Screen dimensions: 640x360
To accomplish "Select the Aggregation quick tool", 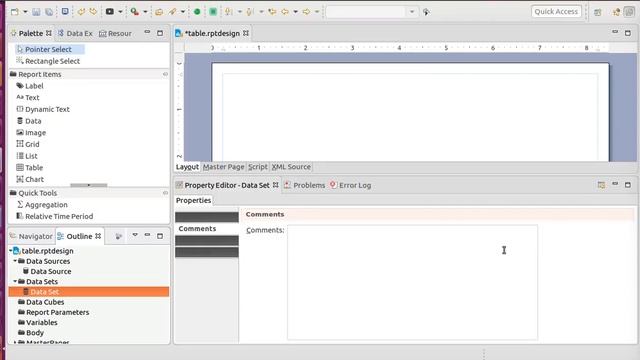I will (x=42, y=204).
